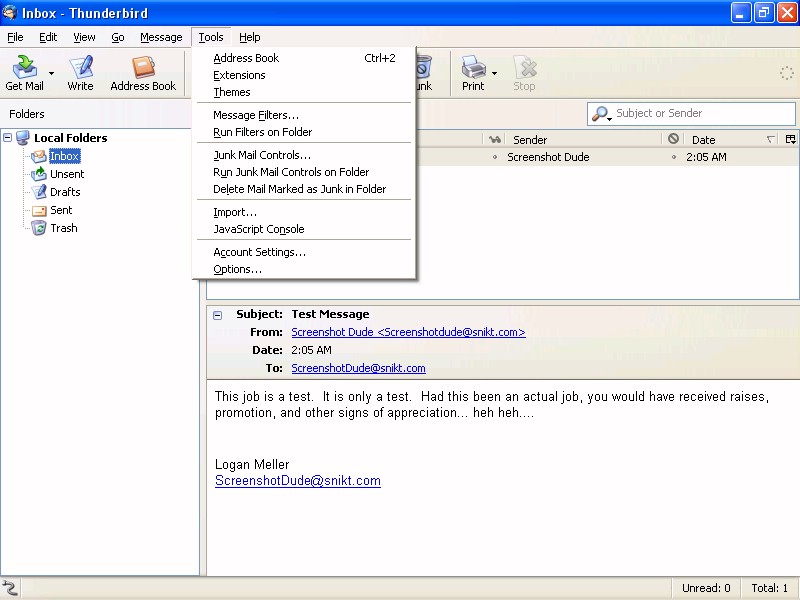800x600 pixels.
Task: Select Extensions in the Tools menu
Action: point(304,75)
